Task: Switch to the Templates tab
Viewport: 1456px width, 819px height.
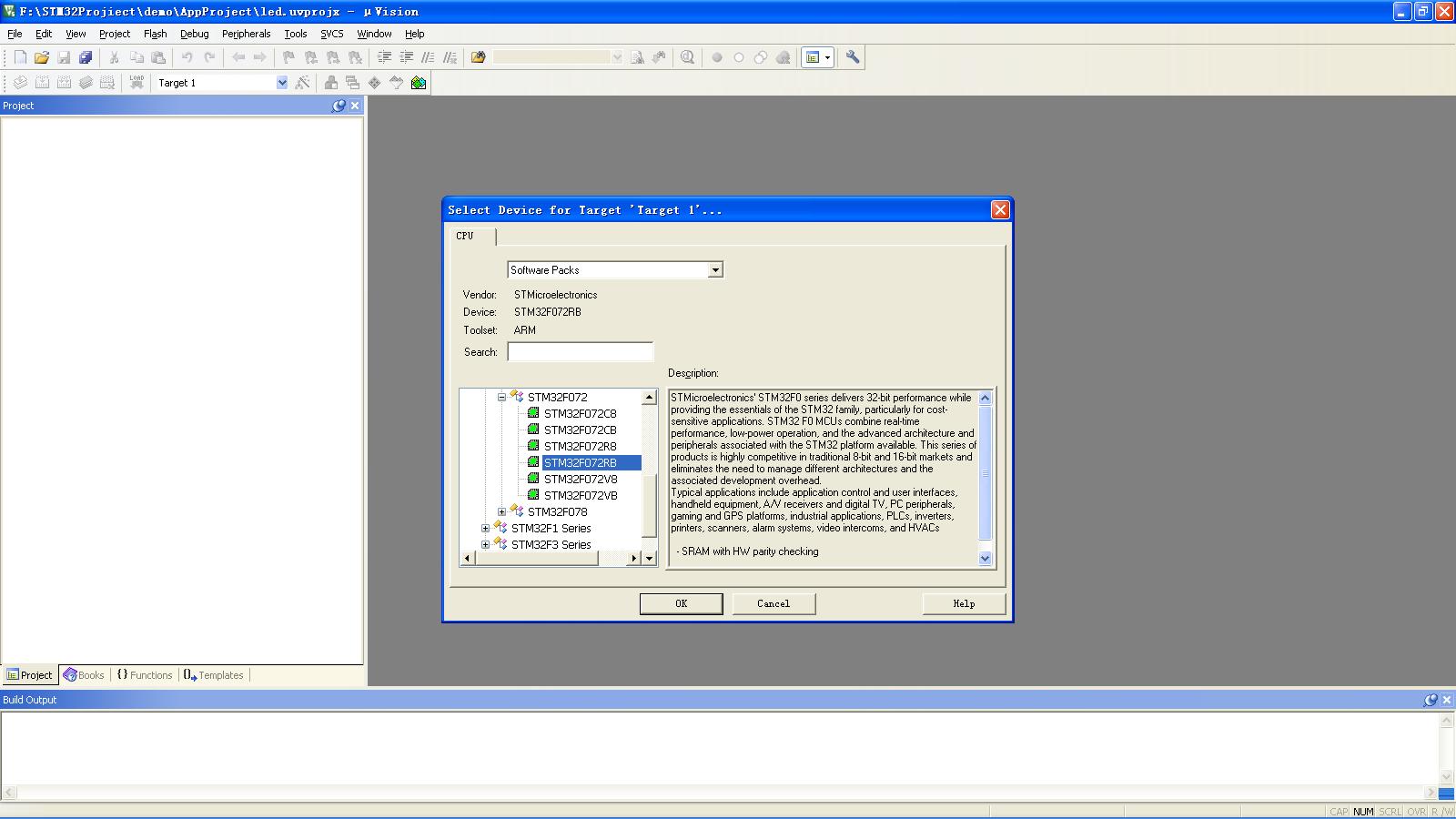Action: (214, 675)
